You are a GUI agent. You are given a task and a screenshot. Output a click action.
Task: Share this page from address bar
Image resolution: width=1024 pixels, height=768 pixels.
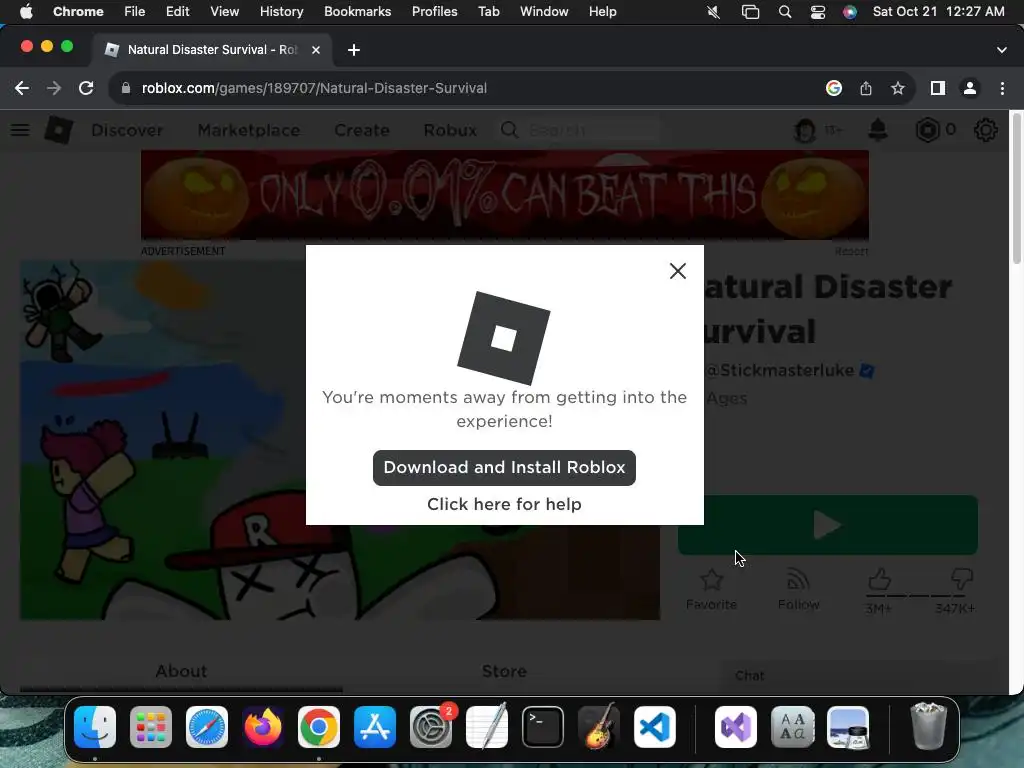[866, 88]
